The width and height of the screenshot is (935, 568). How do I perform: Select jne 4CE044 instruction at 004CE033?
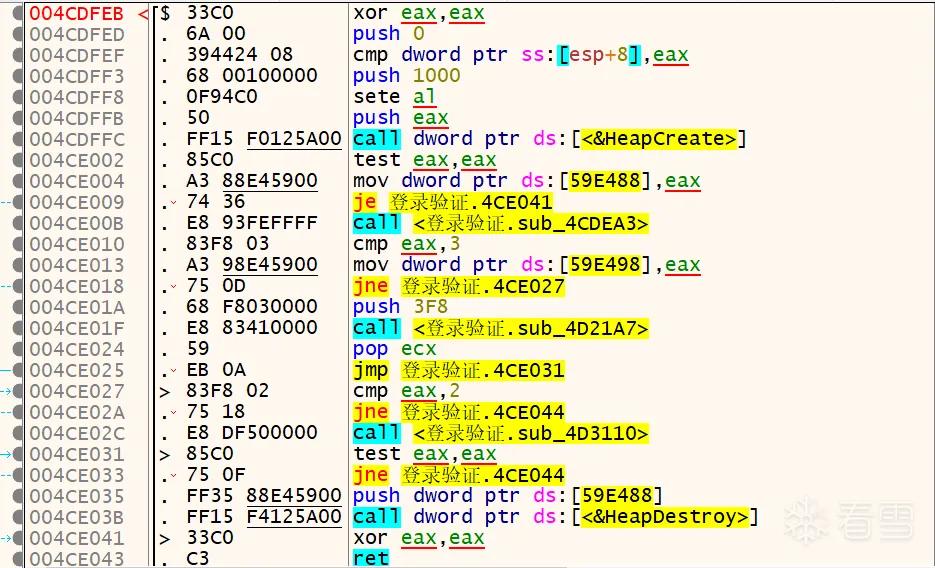[459, 475]
